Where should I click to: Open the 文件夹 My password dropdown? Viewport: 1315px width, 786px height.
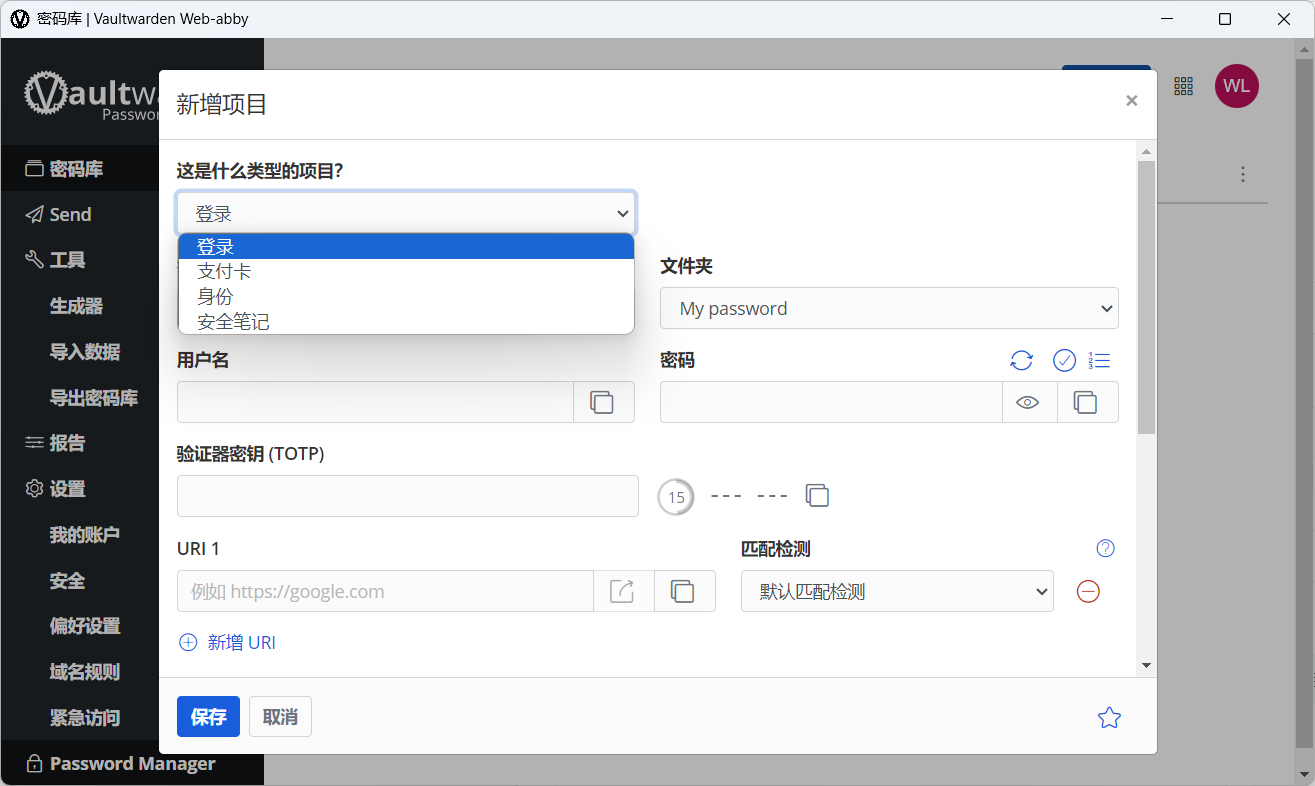889,308
